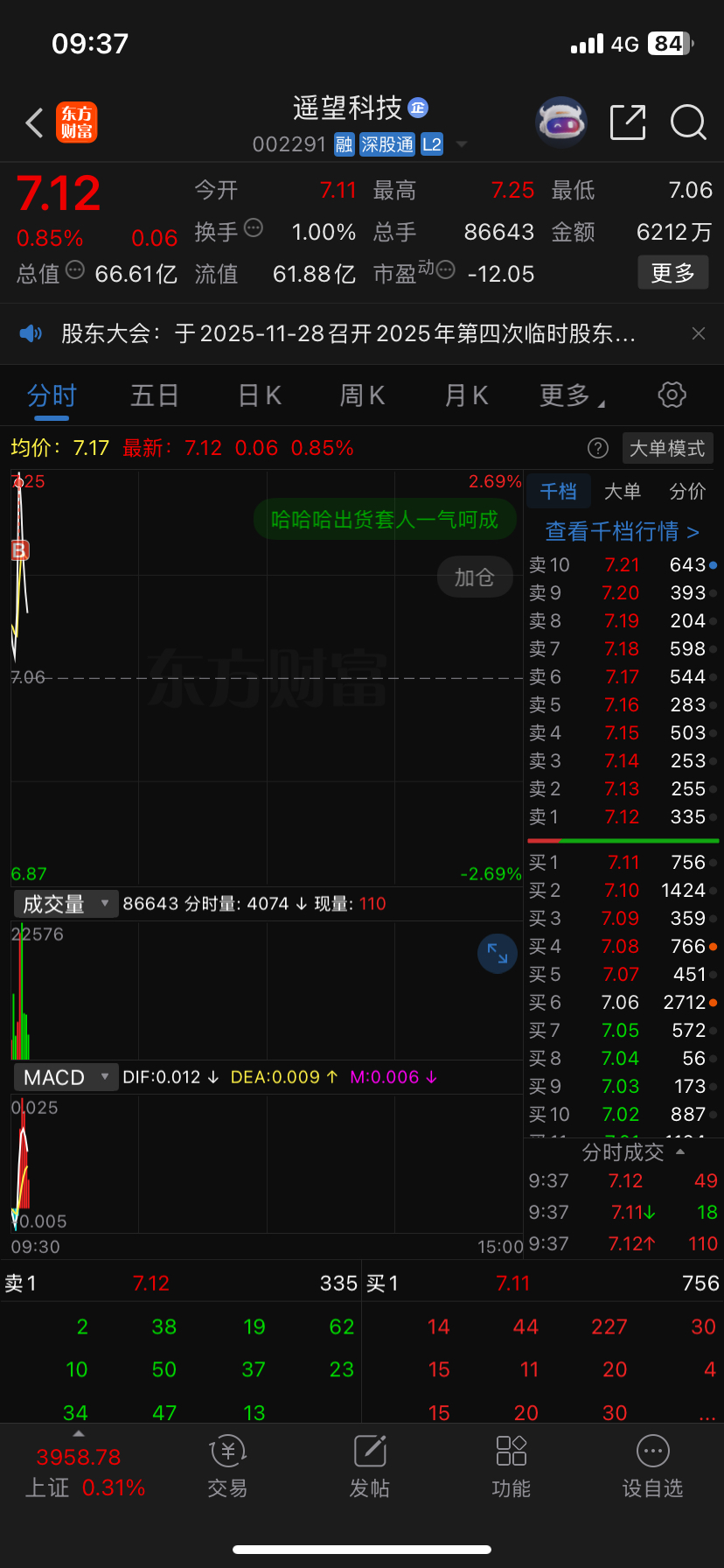Tap the speaker announcement icon

point(31,333)
